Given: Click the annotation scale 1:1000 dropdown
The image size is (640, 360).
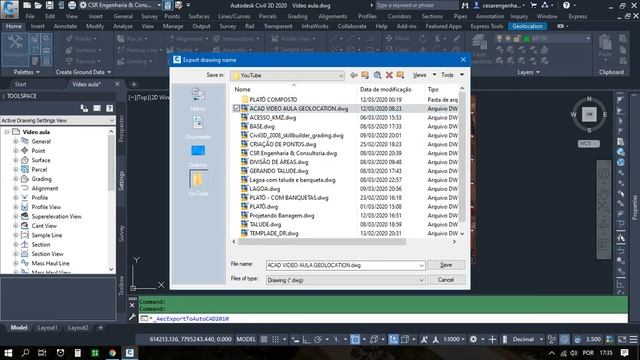Looking at the screenshot, I should pos(454,339).
